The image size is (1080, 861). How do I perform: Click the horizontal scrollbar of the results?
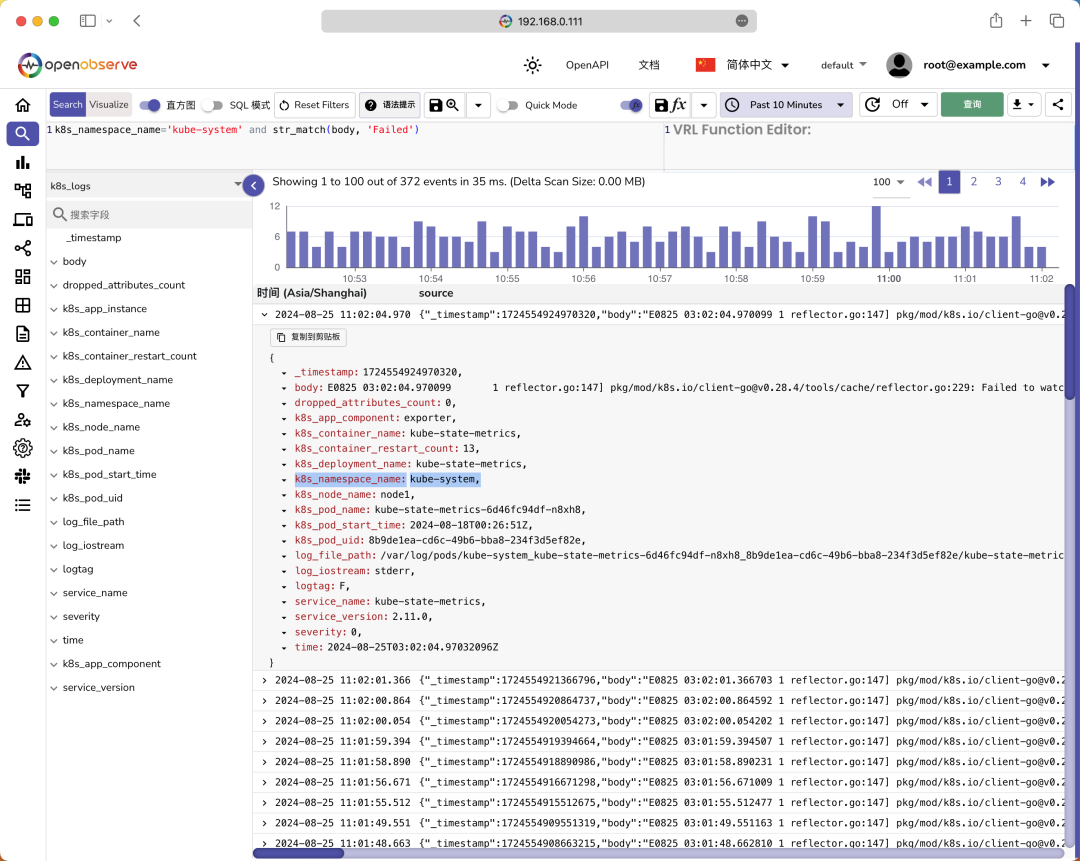tap(299, 854)
